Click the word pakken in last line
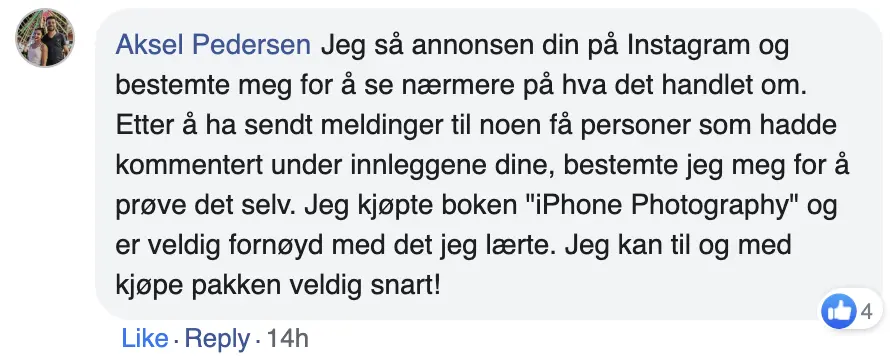The image size is (890, 362). (x=237, y=287)
